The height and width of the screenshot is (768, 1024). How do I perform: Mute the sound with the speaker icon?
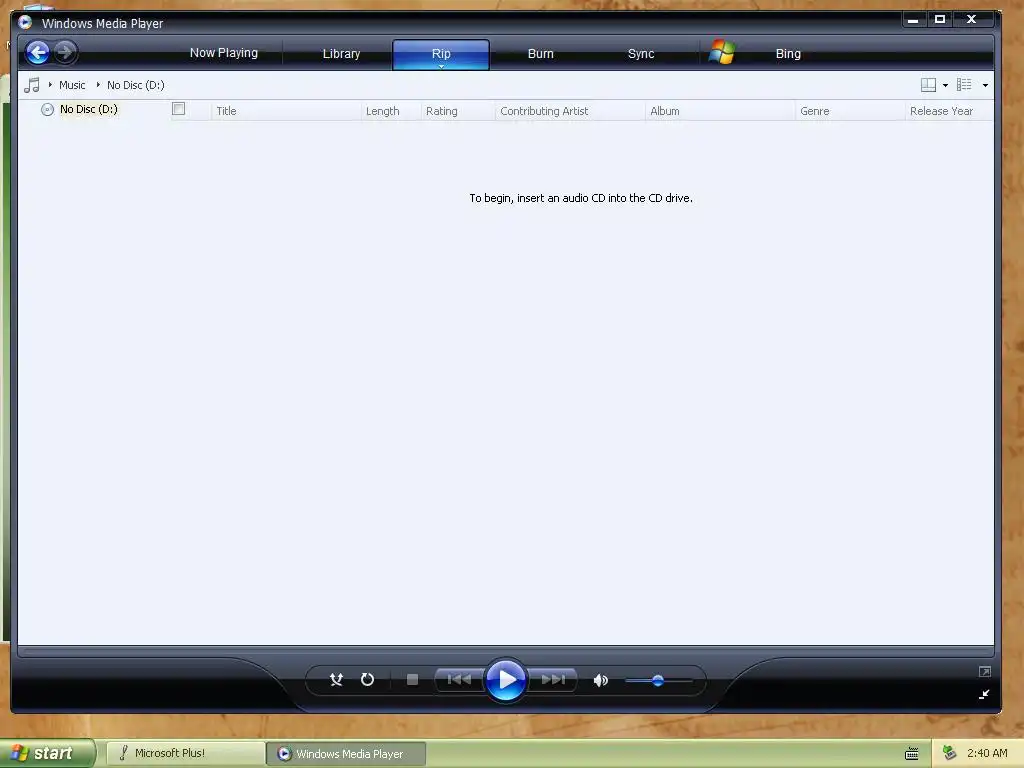click(x=601, y=680)
